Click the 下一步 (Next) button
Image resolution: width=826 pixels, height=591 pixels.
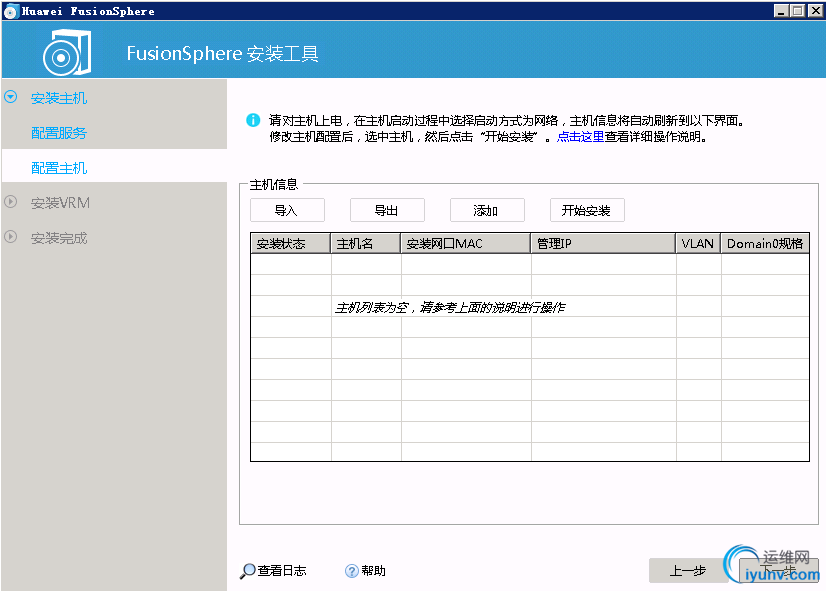tap(779, 570)
